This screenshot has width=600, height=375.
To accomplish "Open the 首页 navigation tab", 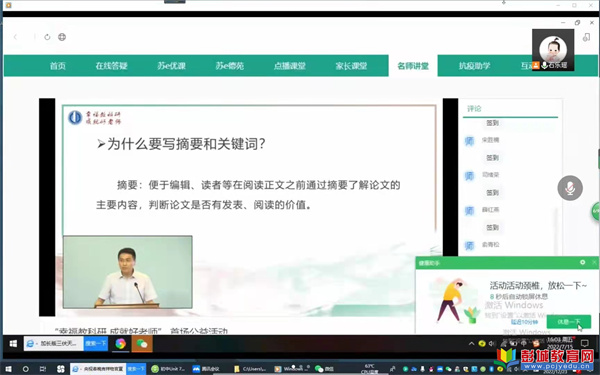I will click(x=58, y=66).
